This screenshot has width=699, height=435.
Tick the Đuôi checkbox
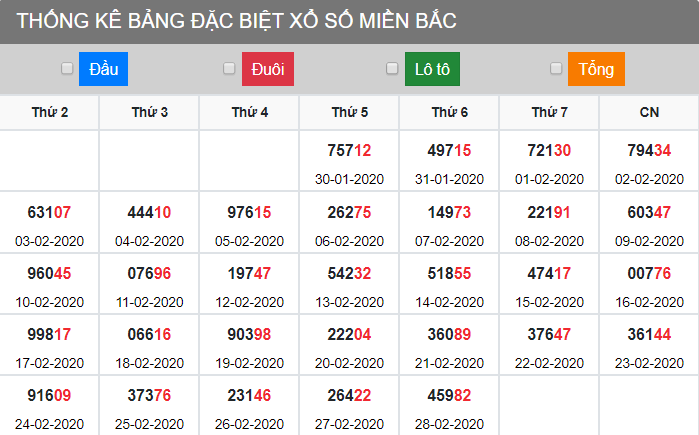coord(229,69)
